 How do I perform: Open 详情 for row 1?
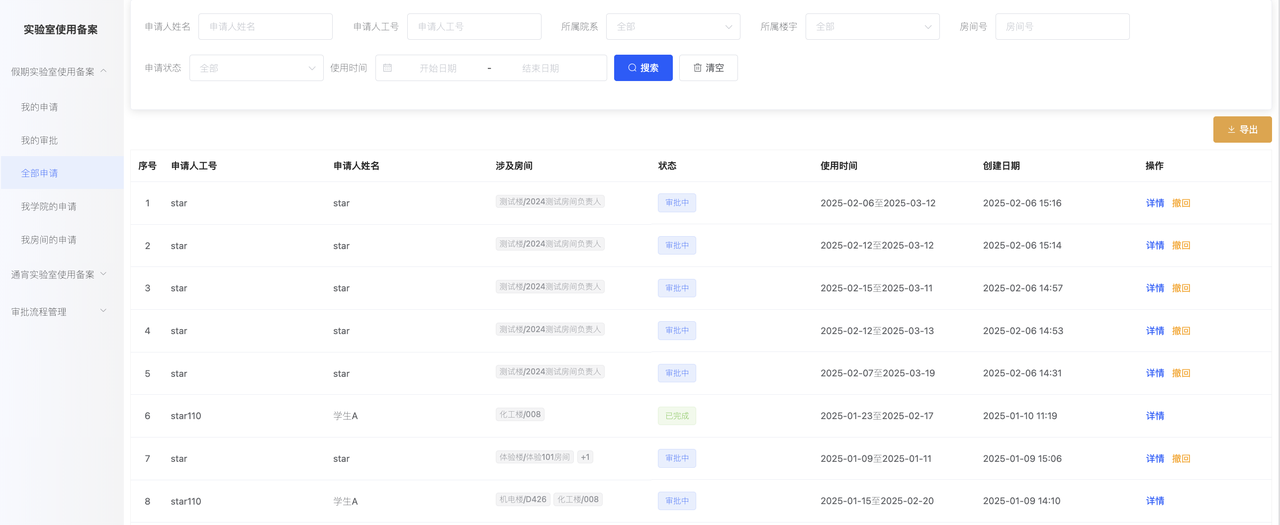coord(1155,203)
